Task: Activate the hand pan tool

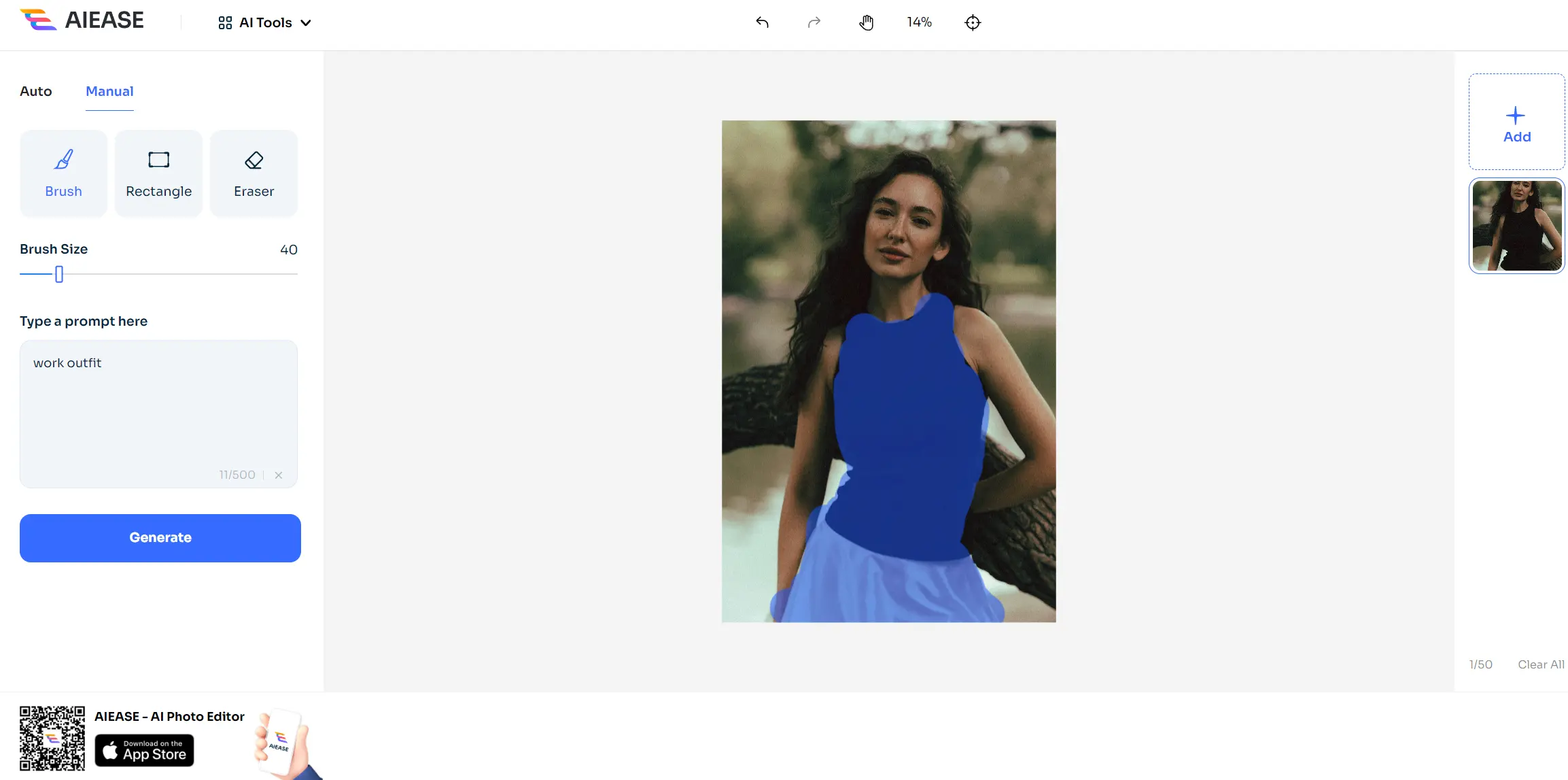Action: coord(866,22)
